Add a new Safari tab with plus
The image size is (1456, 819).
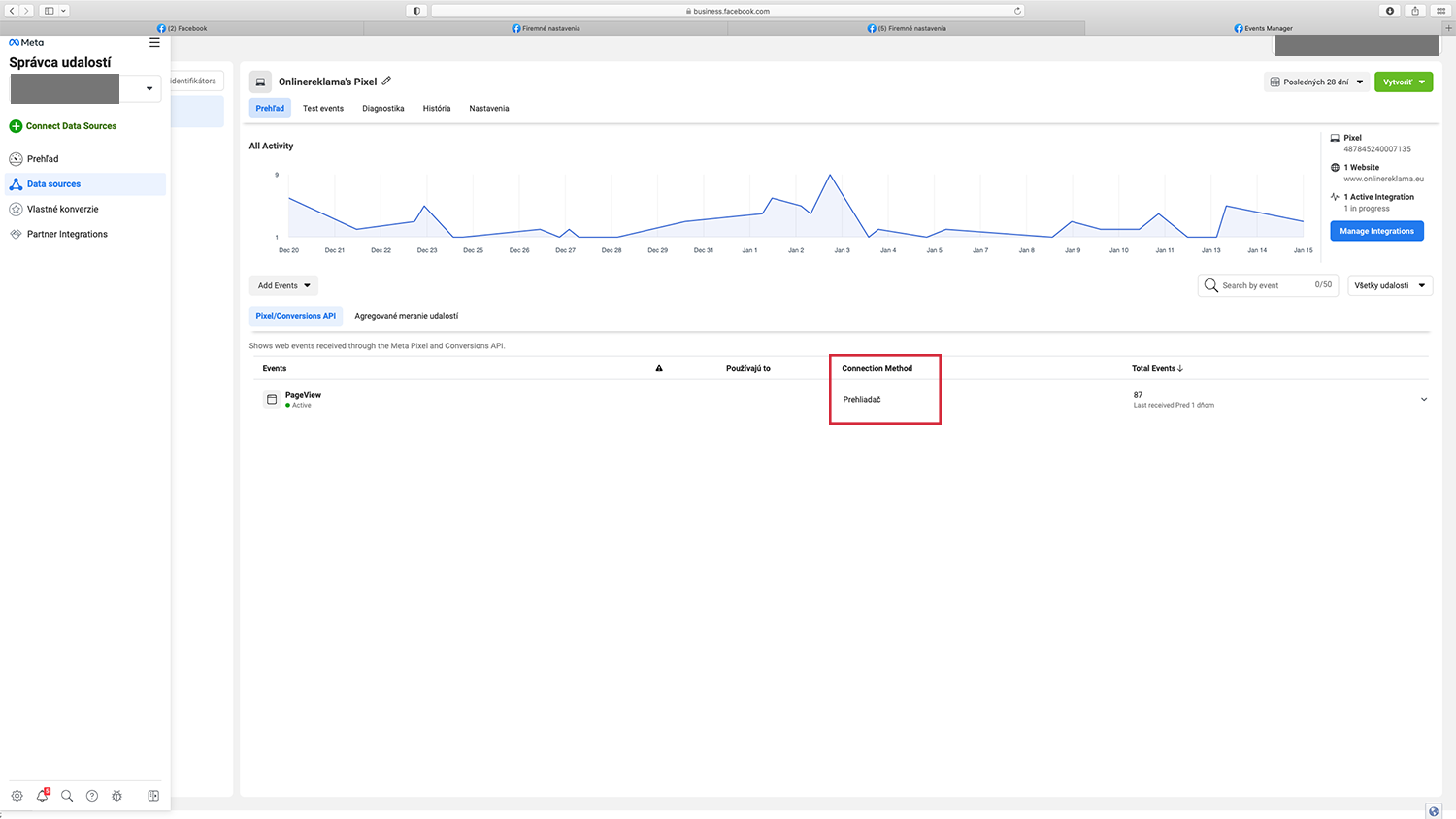1449,28
